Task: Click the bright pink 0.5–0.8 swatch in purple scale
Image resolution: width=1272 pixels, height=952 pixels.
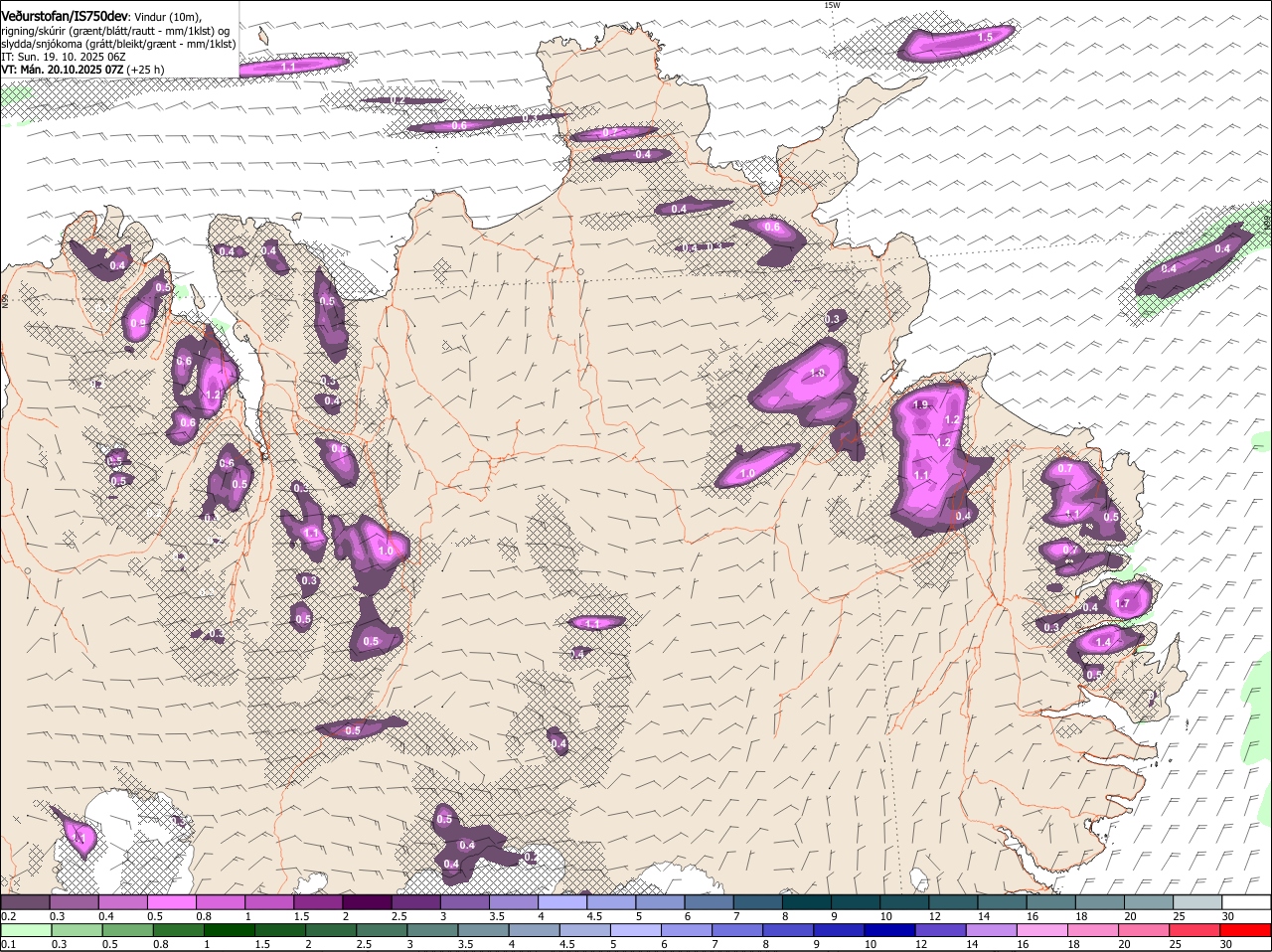Action: pos(171,901)
